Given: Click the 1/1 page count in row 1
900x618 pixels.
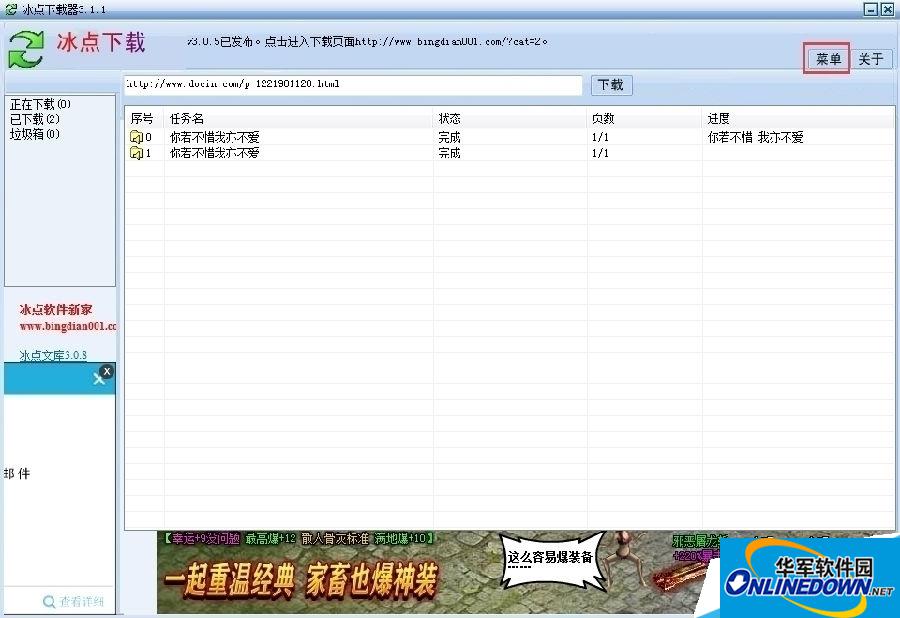Looking at the screenshot, I should coord(600,153).
